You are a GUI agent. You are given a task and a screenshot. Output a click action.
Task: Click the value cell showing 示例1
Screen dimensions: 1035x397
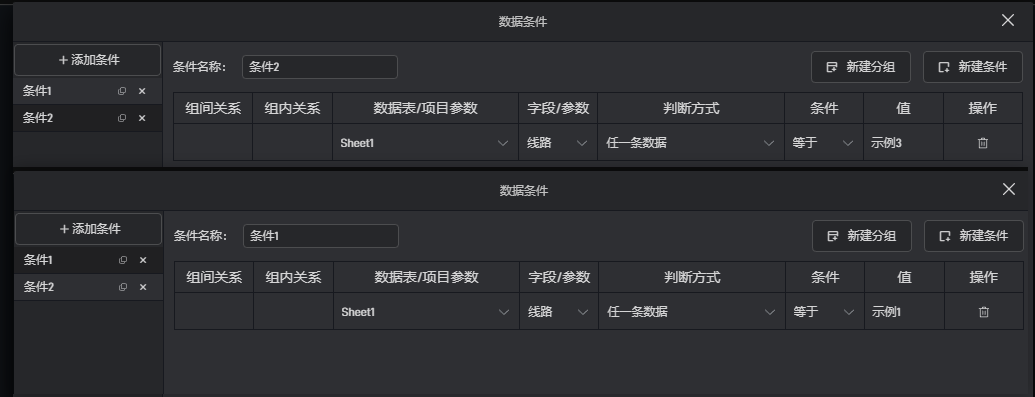[904, 312]
